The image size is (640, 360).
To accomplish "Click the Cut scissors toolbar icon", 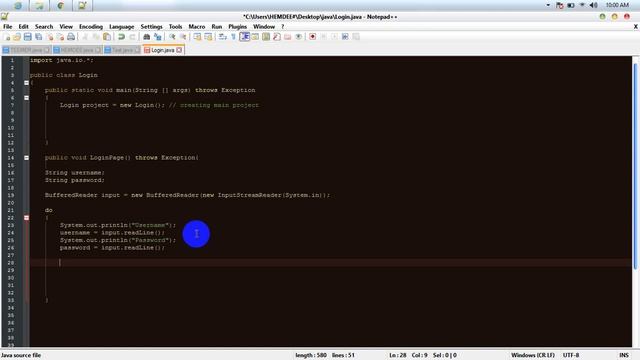I will pyautogui.click(x=85, y=37).
